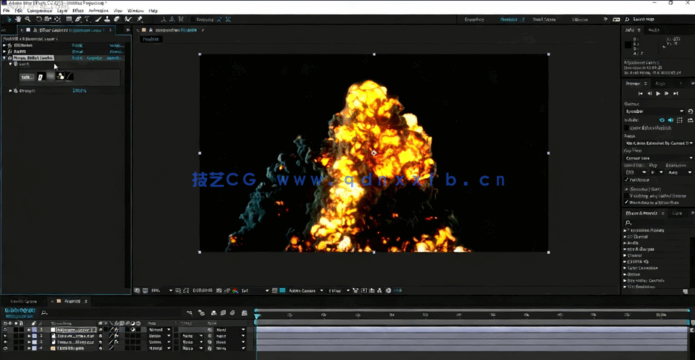The height and width of the screenshot is (360, 695).
Task: Toggle adjustment layer switch on layer 1
Action: (133, 330)
